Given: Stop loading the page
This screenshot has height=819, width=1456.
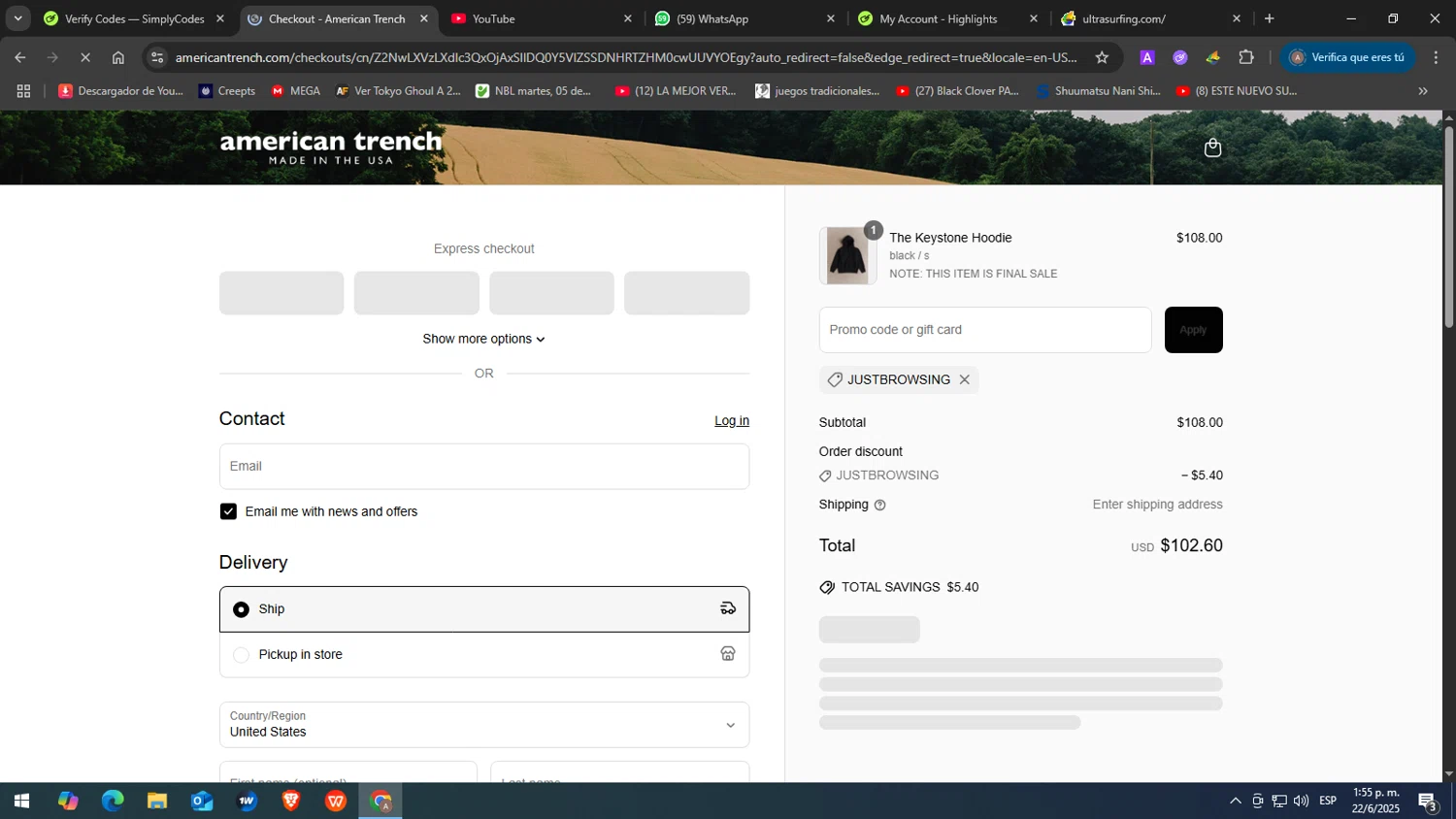Looking at the screenshot, I should (x=85, y=57).
